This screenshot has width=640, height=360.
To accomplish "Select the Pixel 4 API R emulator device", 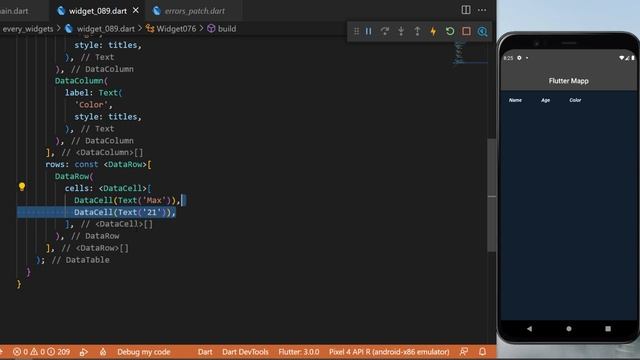I will point(389,352).
